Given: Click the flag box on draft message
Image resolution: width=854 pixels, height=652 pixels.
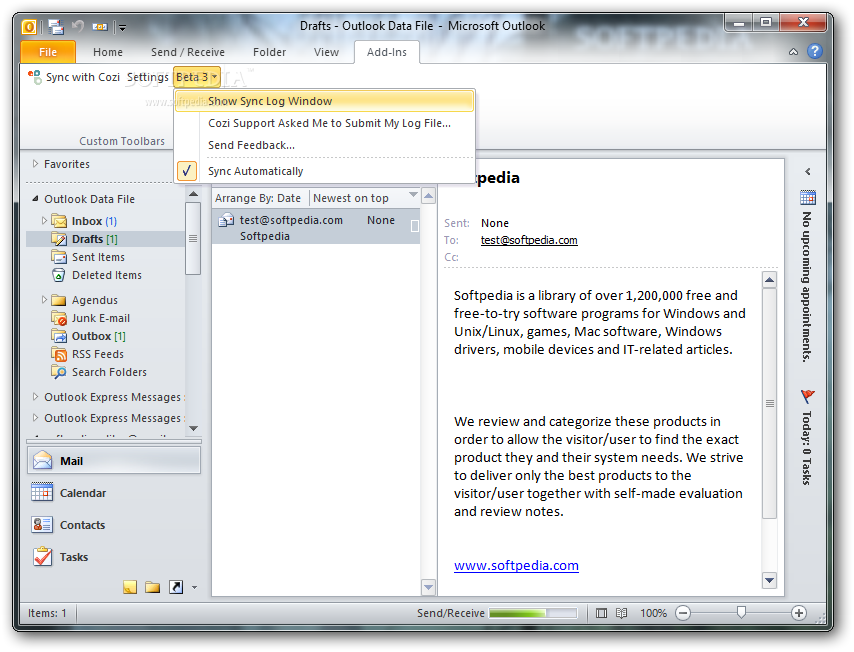Looking at the screenshot, I should click(x=414, y=226).
